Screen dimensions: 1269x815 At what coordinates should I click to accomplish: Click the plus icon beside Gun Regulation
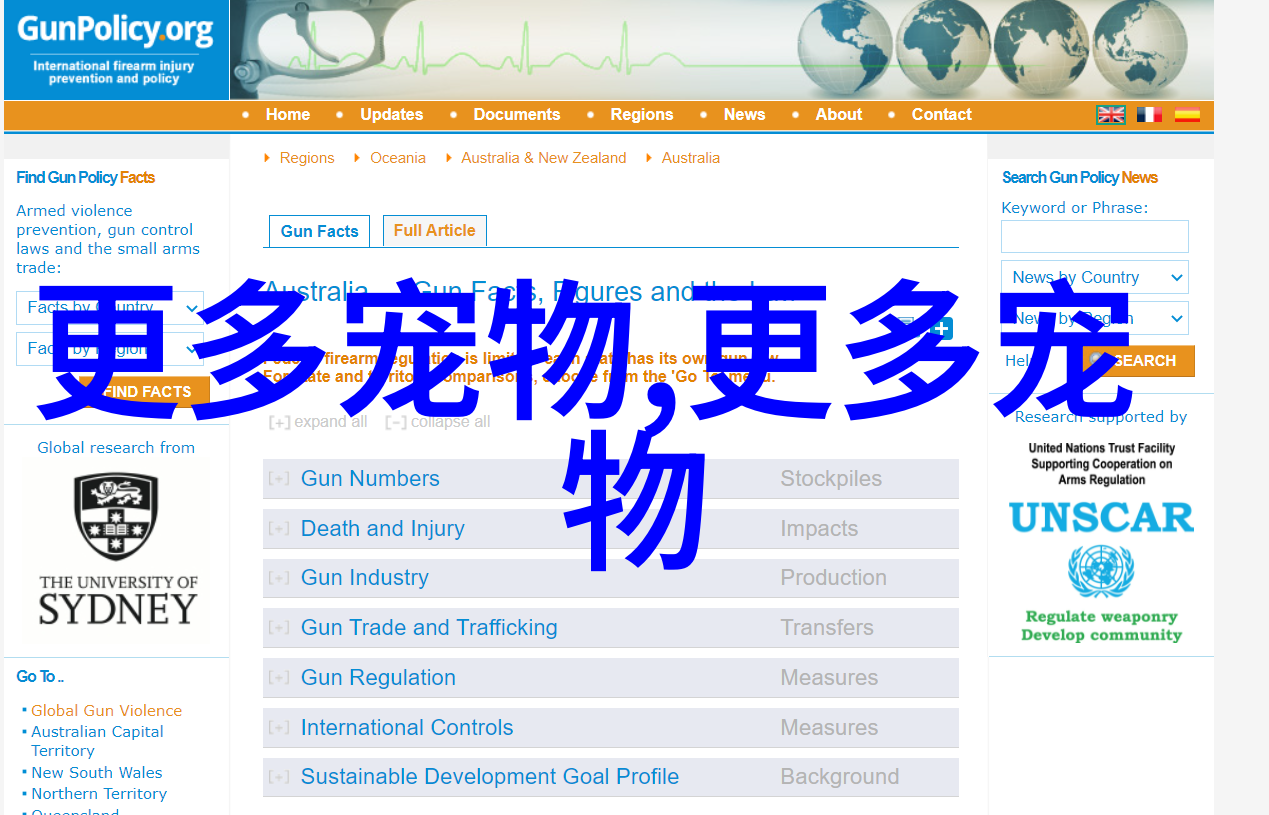click(279, 678)
